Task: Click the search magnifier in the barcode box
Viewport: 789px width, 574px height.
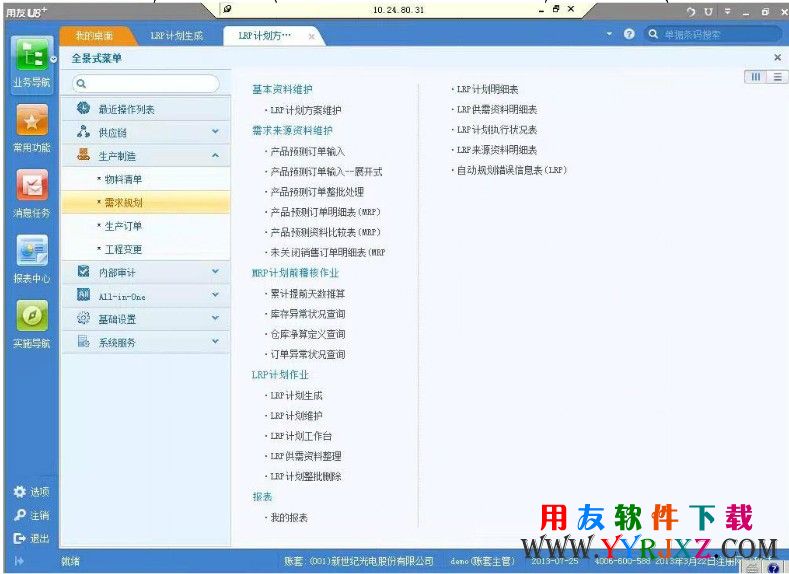Action: point(653,34)
